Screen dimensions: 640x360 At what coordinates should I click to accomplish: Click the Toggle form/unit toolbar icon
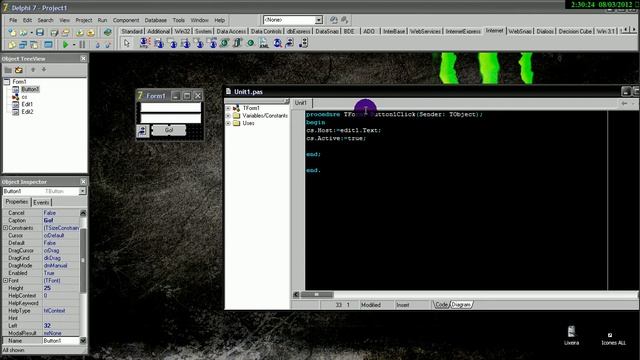(34, 44)
